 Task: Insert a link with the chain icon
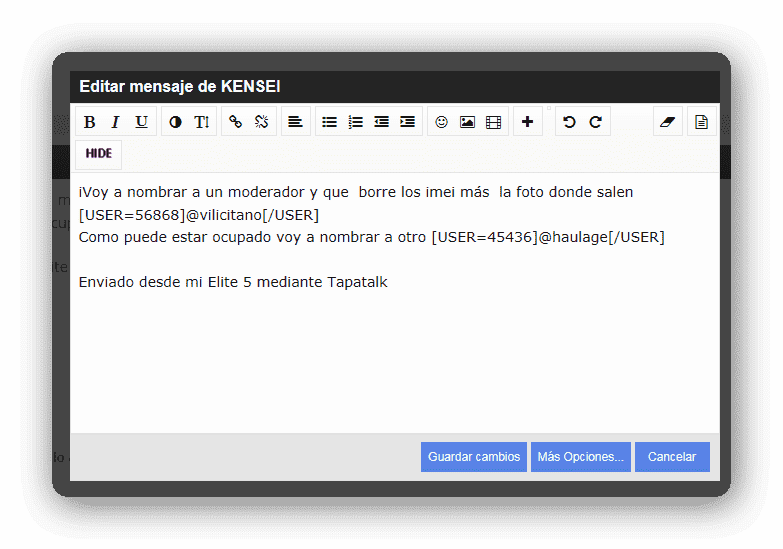(235, 122)
